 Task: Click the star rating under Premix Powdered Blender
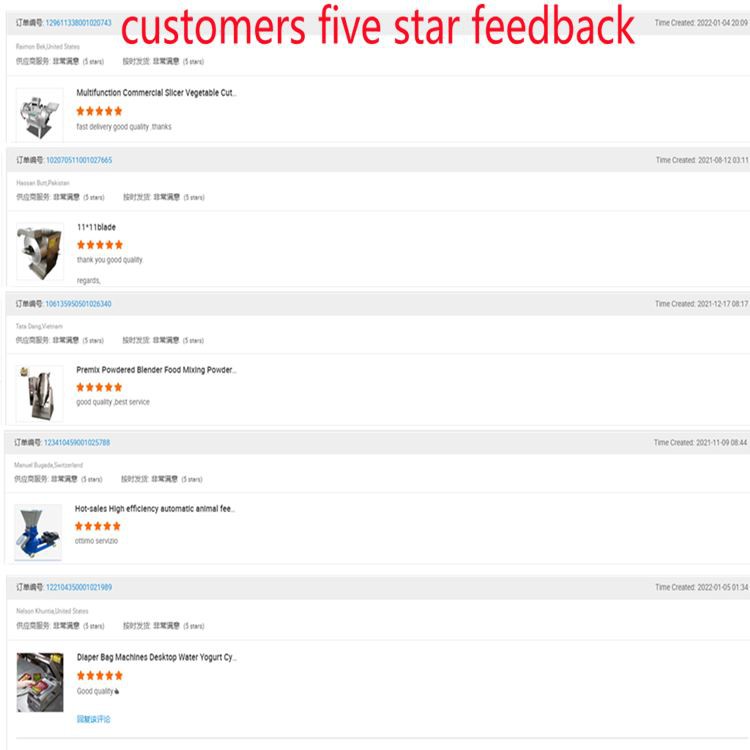100,387
